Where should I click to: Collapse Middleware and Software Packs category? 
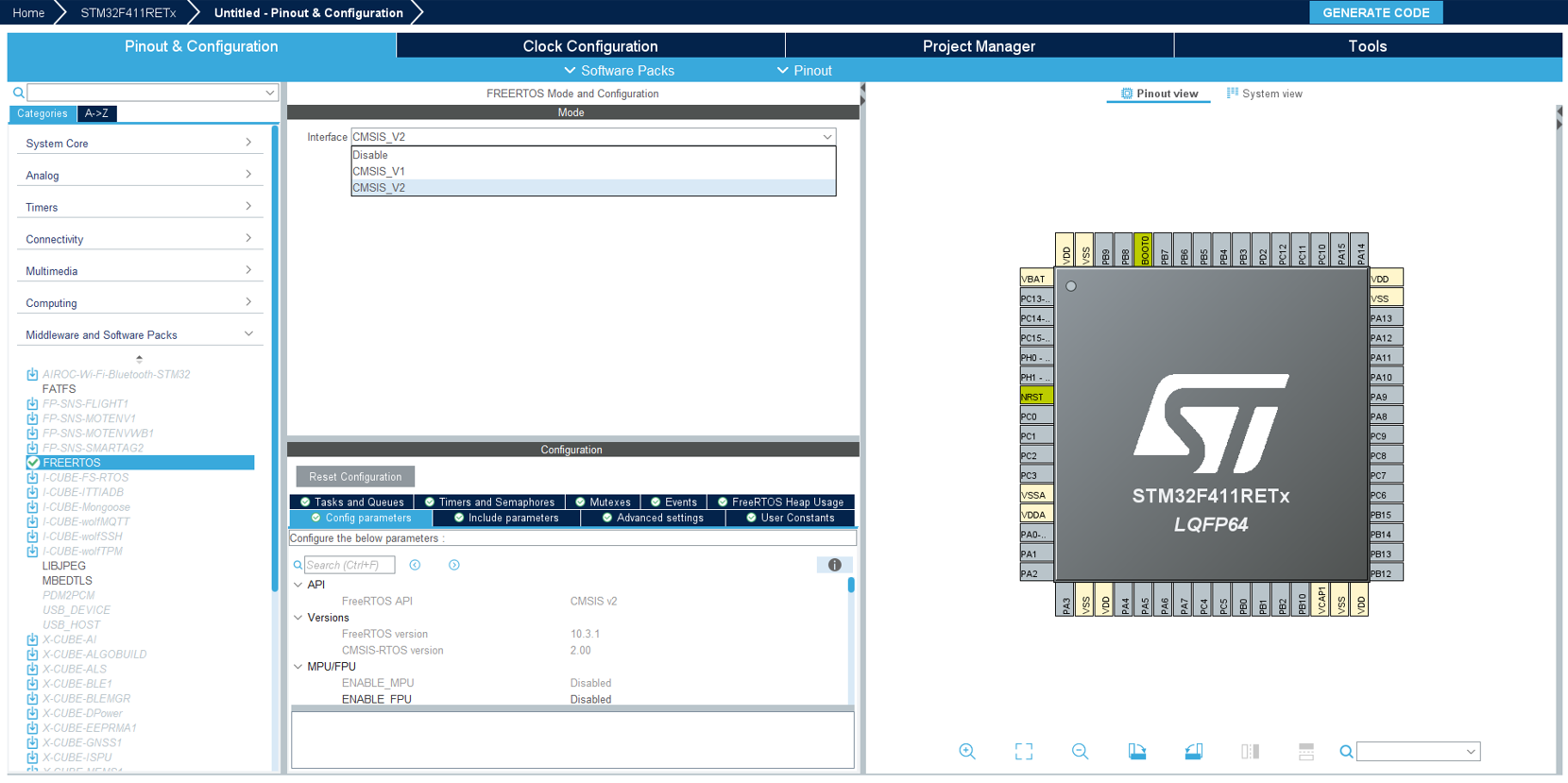[140, 335]
